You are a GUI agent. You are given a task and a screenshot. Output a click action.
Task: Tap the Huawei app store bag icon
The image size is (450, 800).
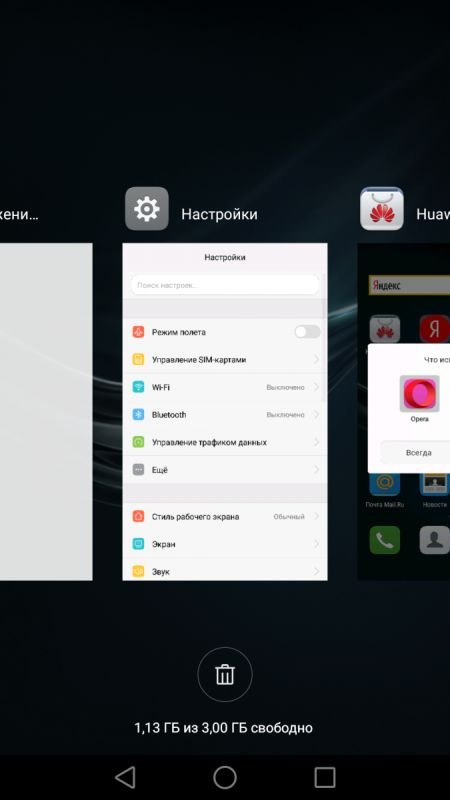pos(382,208)
